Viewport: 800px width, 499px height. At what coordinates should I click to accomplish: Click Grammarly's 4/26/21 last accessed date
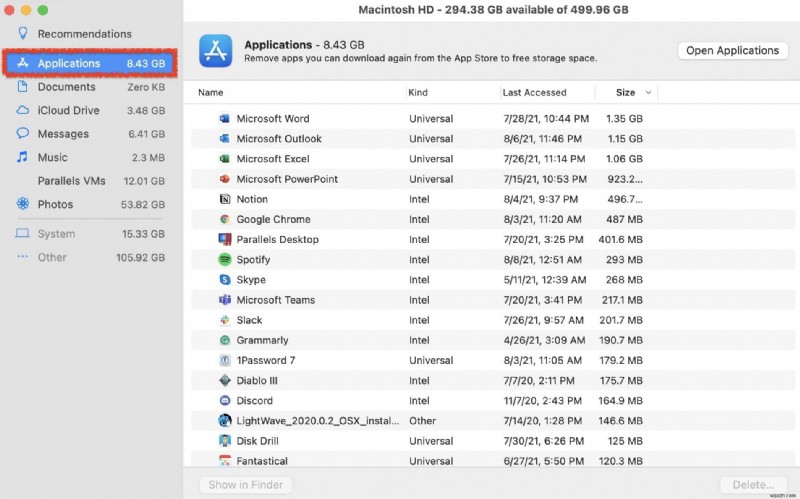[544, 340]
